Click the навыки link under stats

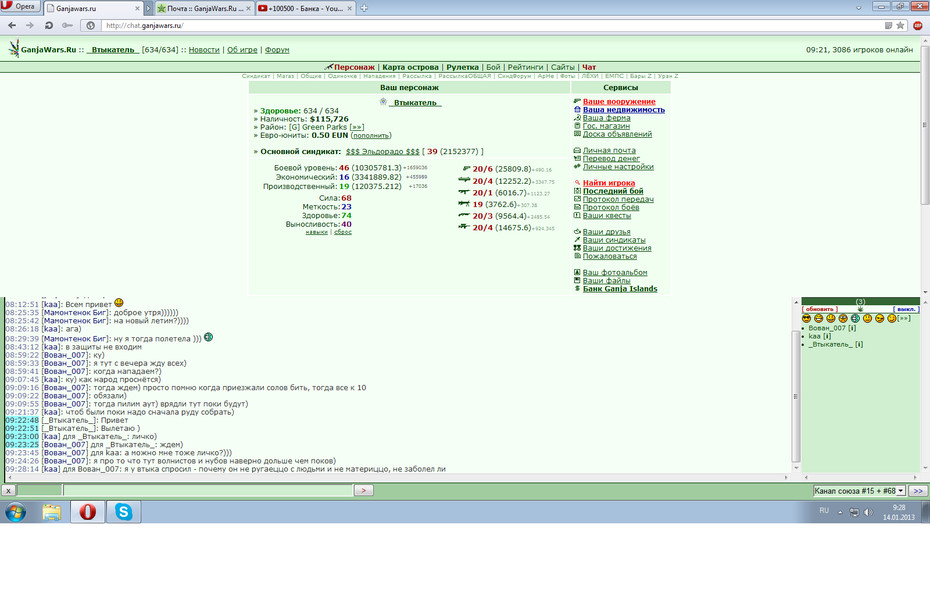point(317,232)
